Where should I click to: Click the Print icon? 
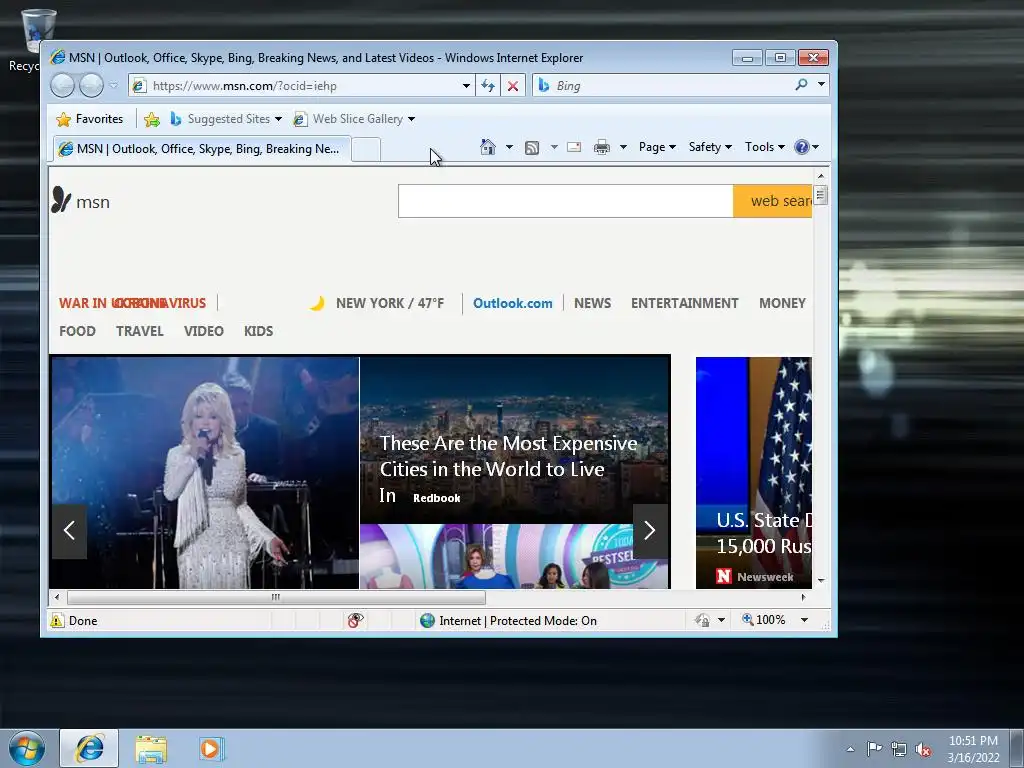pyautogui.click(x=601, y=147)
